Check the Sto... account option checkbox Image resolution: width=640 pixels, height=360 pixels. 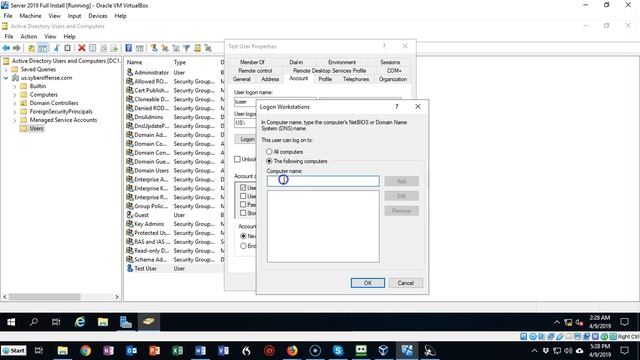coord(243,213)
